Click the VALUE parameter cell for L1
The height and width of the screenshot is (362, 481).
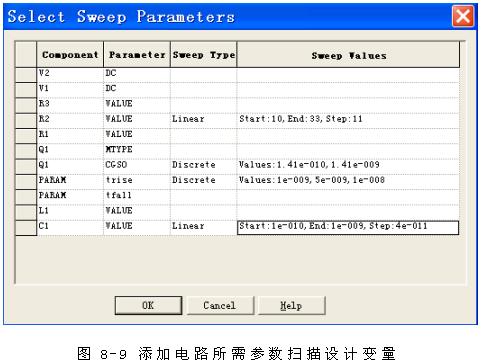pyautogui.click(x=137, y=211)
